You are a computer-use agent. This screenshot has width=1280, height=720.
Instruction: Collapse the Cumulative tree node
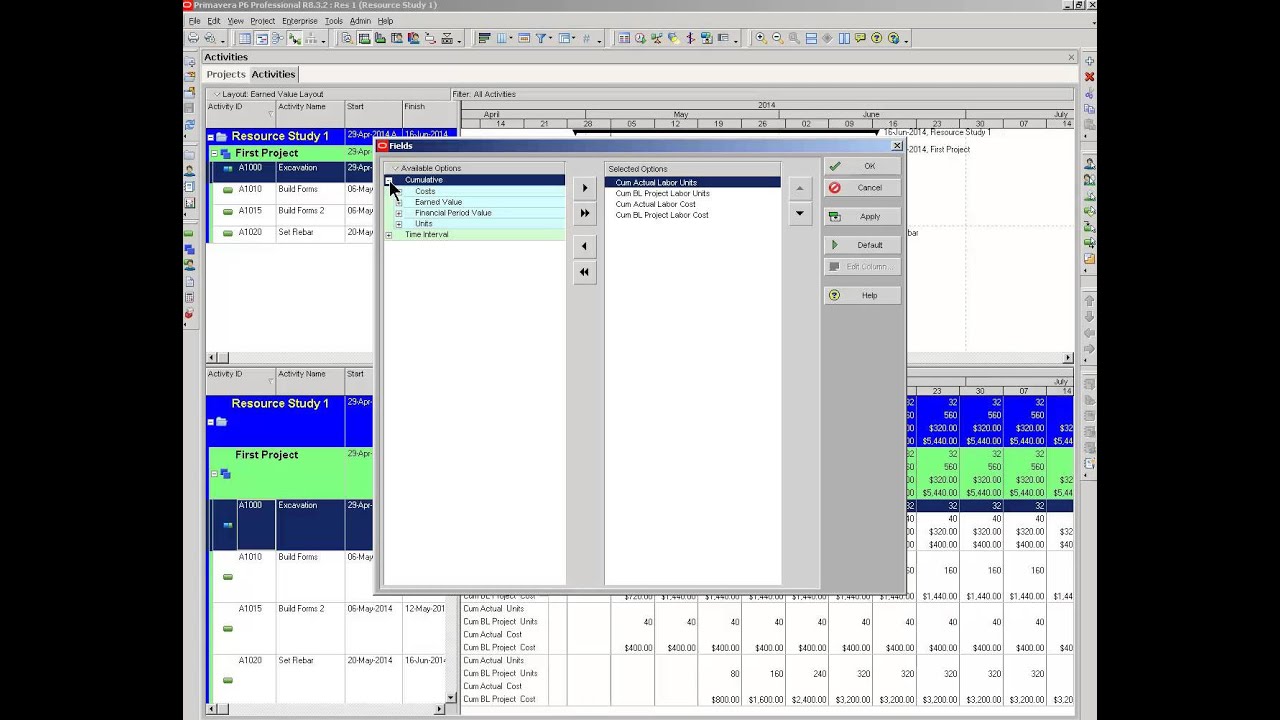(389, 180)
